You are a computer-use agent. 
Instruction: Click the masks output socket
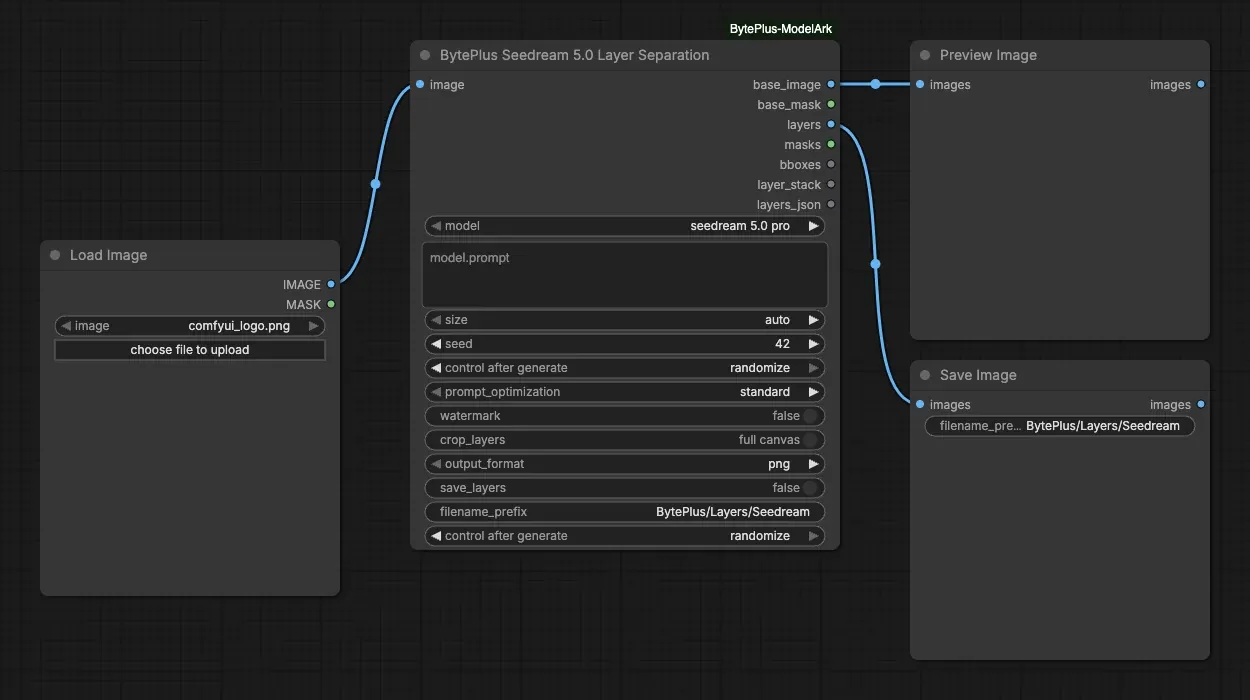(831, 145)
